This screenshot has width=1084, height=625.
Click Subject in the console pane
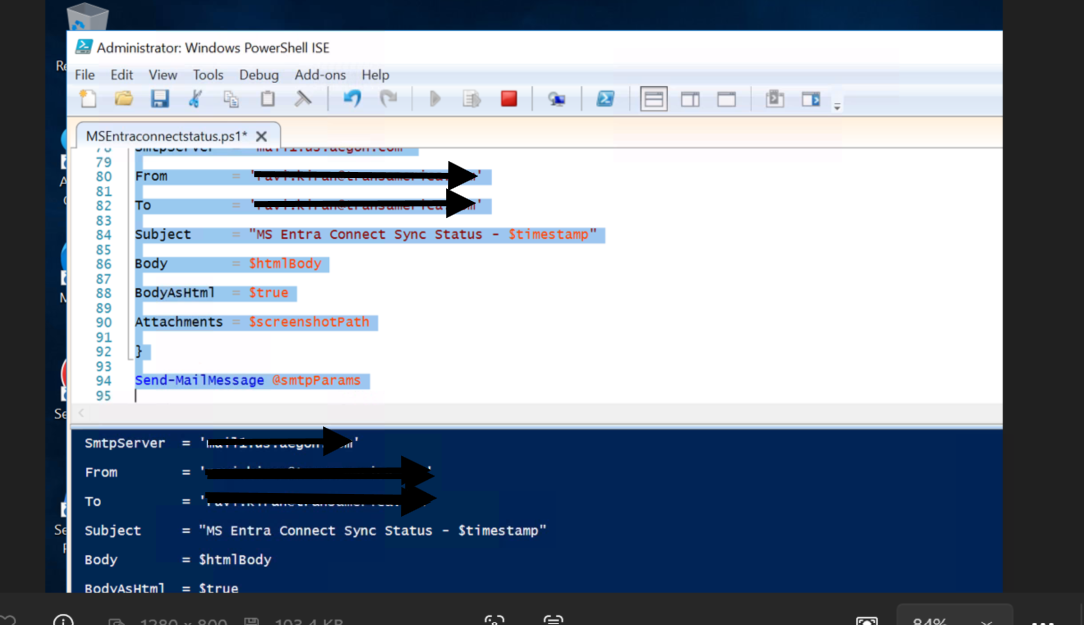[x=113, y=530]
